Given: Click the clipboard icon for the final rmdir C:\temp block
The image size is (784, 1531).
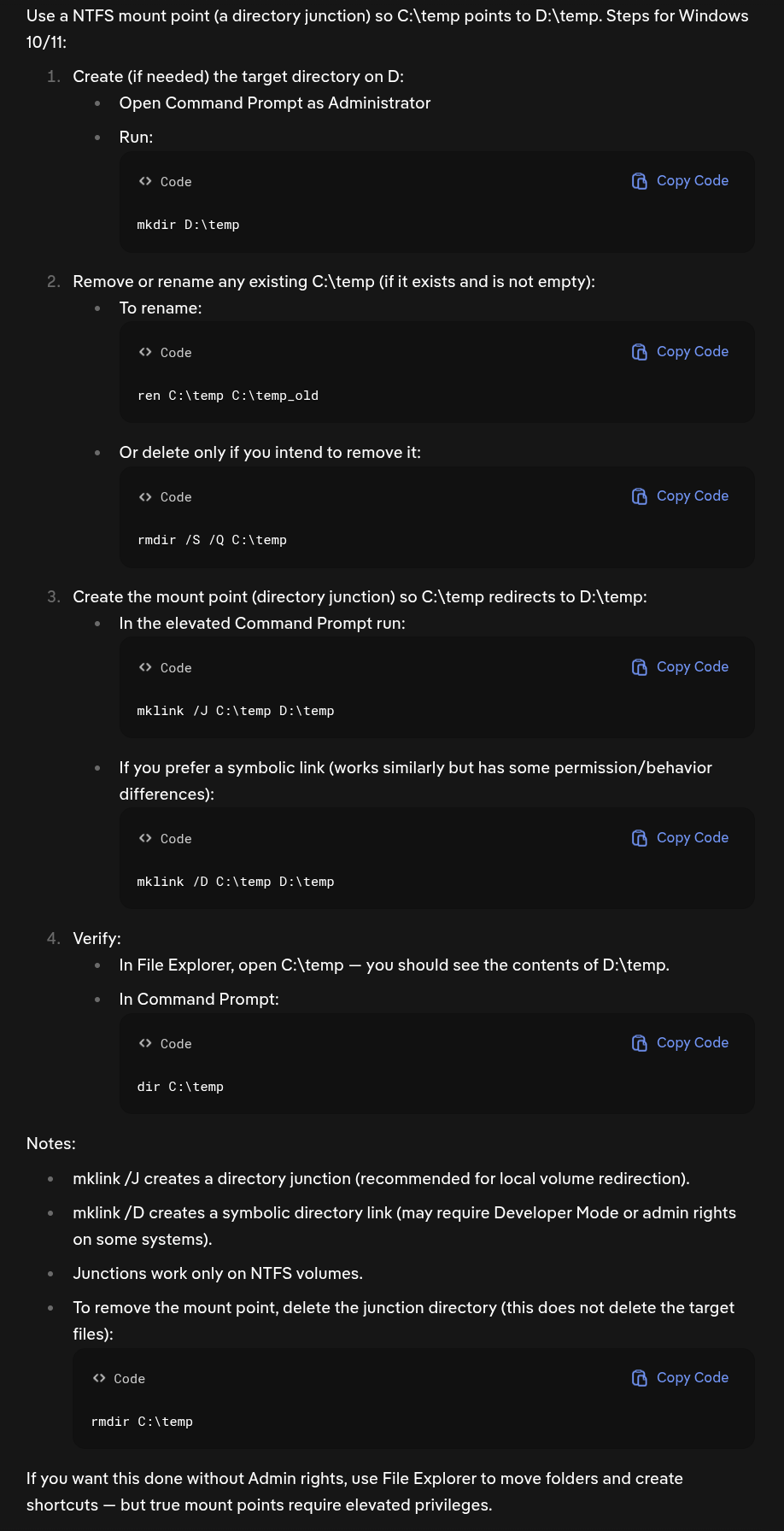Looking at the screenshot, I should coord(639,1378).
